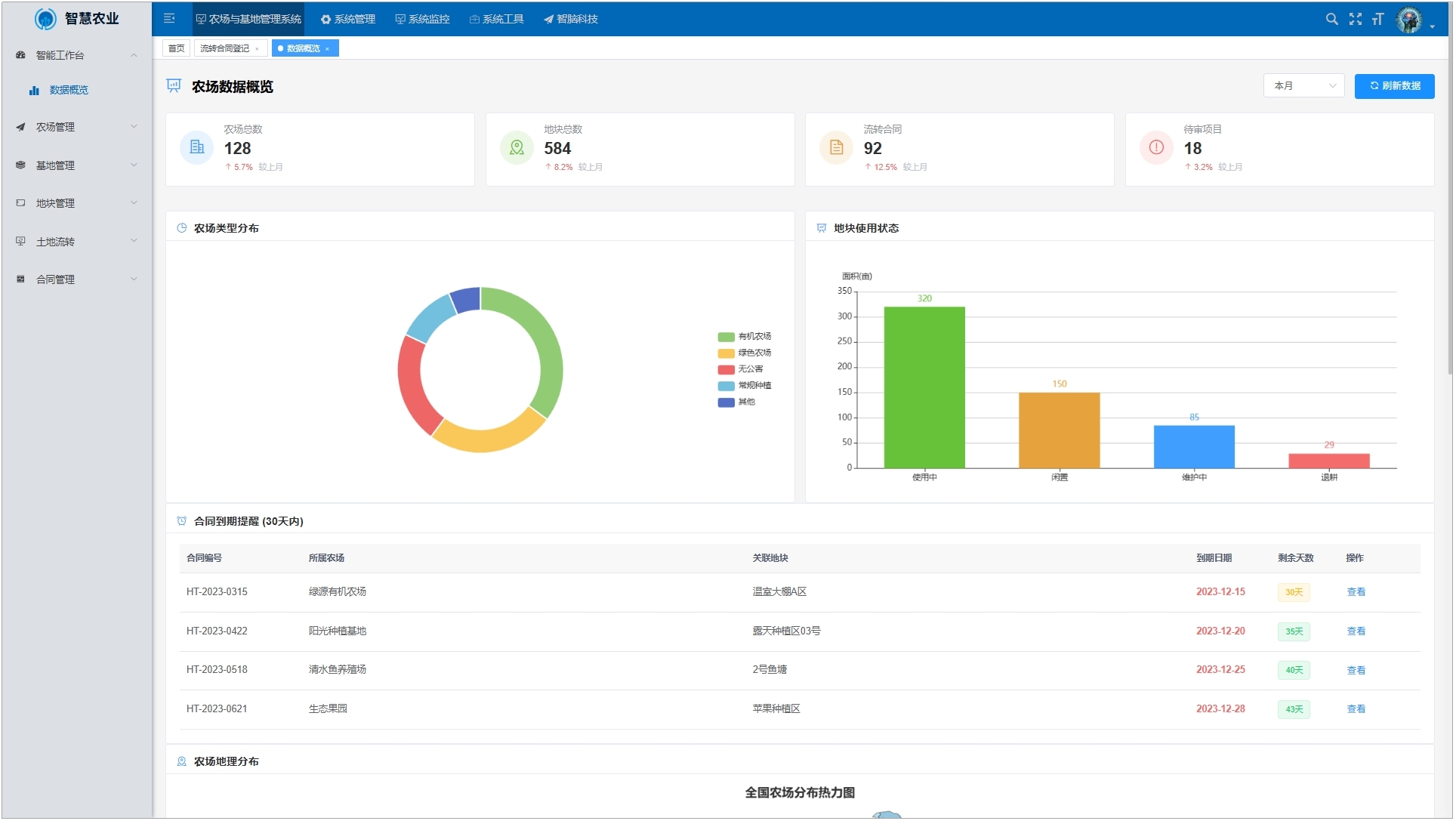Screen dimensions: 1456x821
Task: Toggle 无公害 legend item in donut chart
Action: click(x=742, y=369)
